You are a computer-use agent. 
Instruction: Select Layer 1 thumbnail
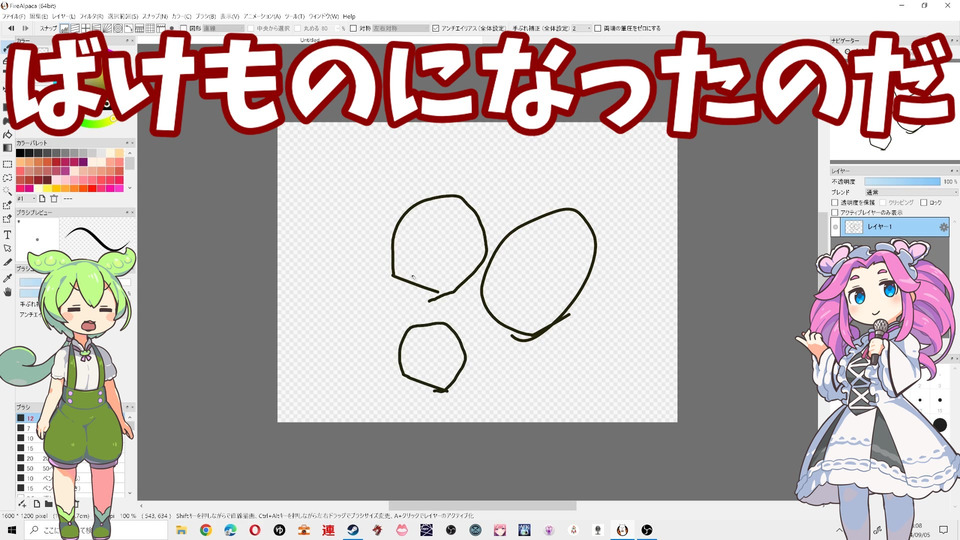853,227
